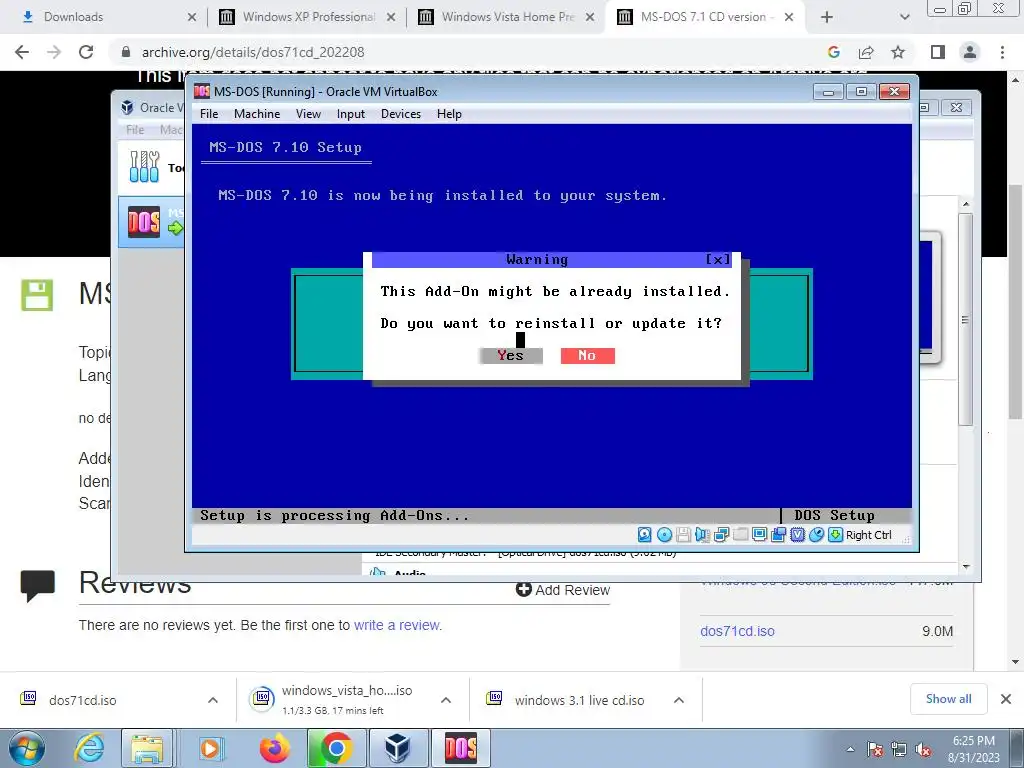Click the virtualization CPU 'V' status icon
Screen dimensions: 1024x768
coord(797,535)
